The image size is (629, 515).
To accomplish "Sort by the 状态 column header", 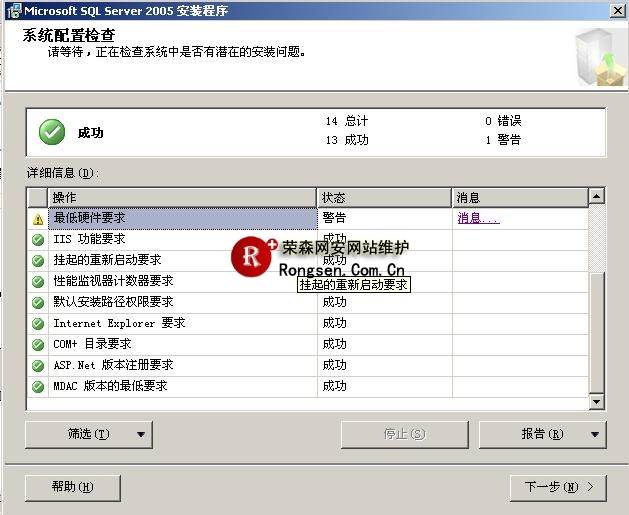I will pos(384,197).
